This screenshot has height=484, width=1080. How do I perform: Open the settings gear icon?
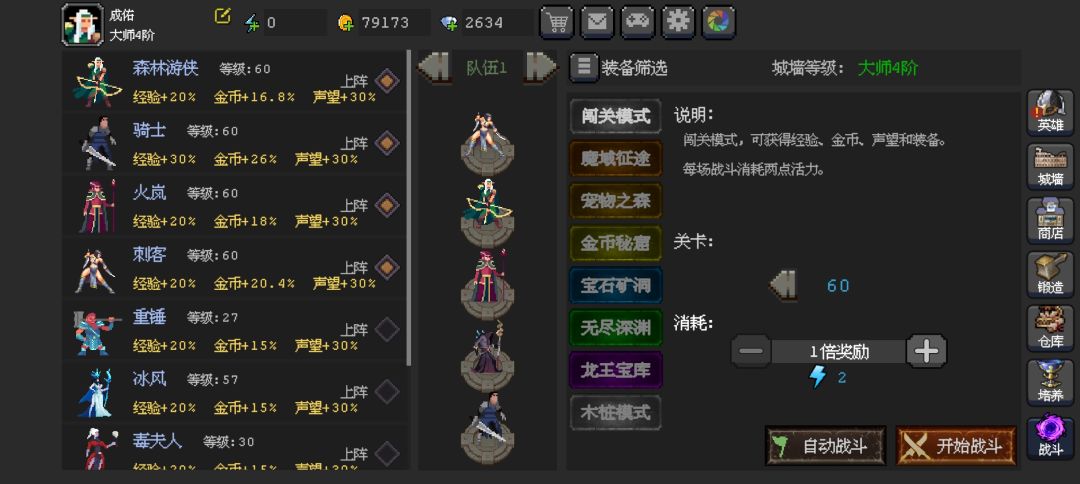coord(678,22)
